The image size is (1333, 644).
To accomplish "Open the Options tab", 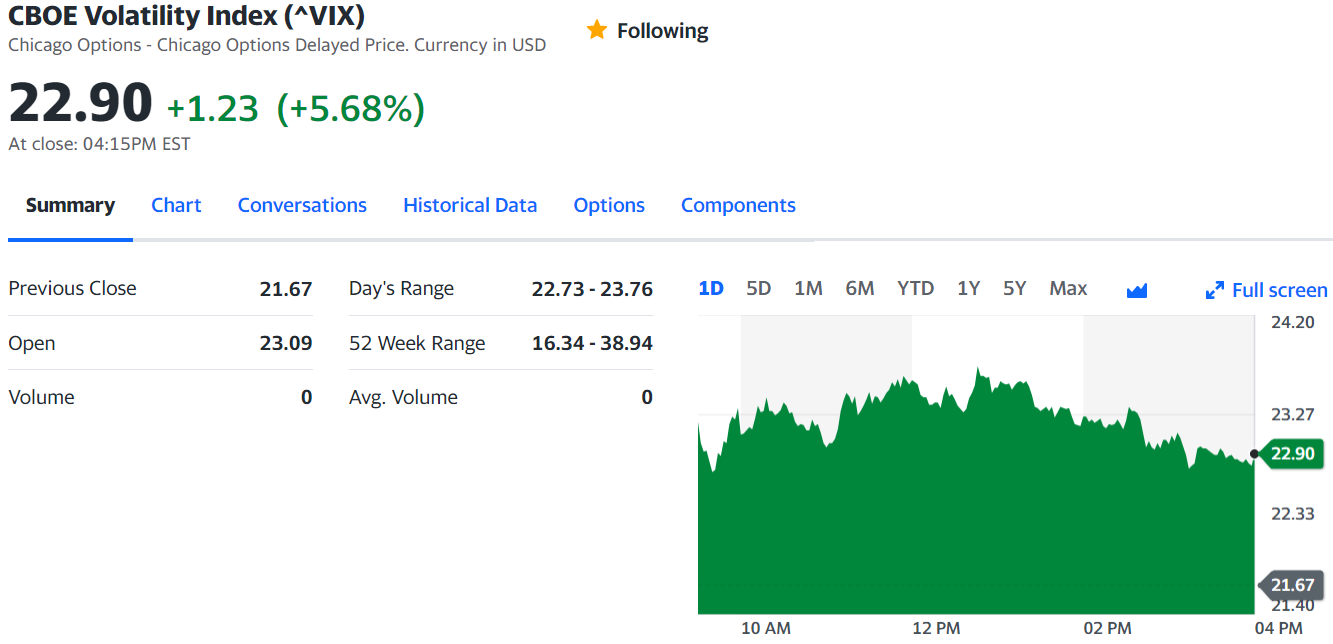I will (609, 205).
